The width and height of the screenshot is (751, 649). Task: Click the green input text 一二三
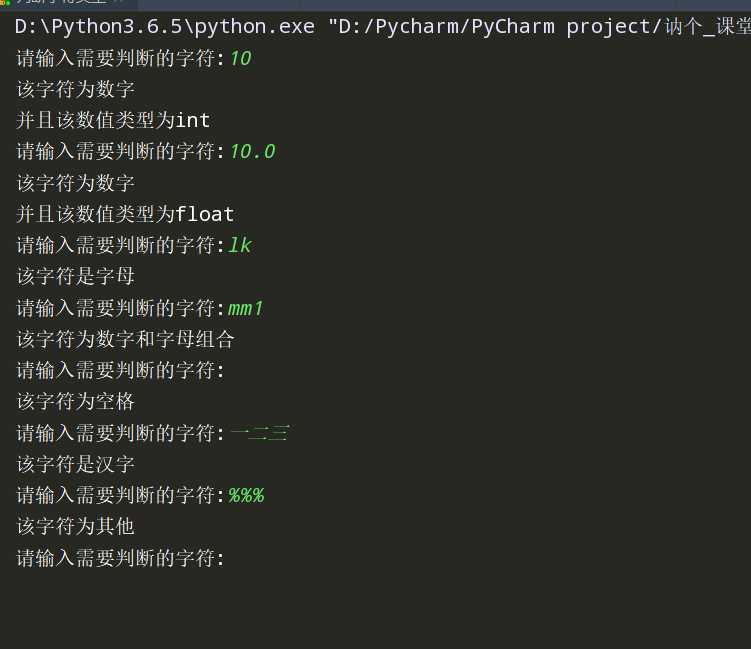coord(259,433)
